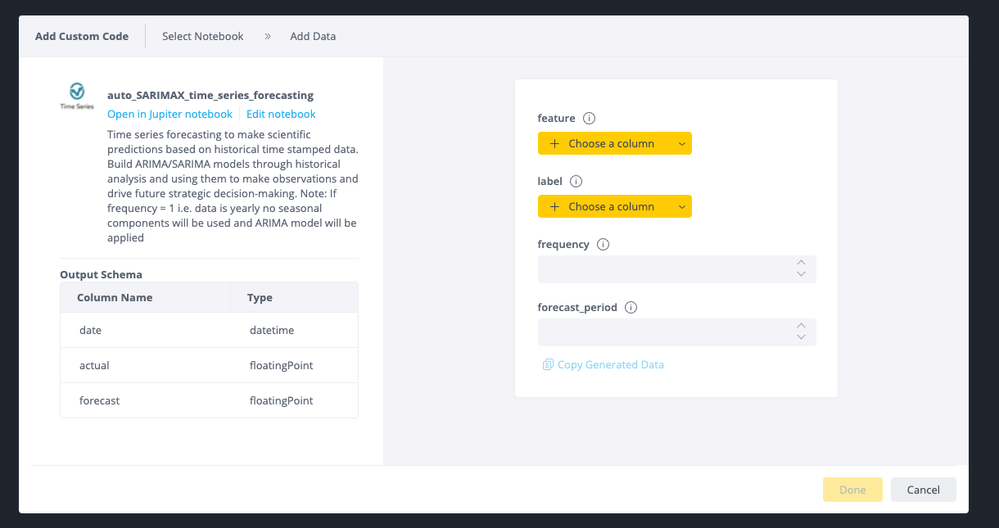Viewport: 999px width, 528px height.
Task: Open the feature Choose a column dropdown
Action: tap(614, 144)
